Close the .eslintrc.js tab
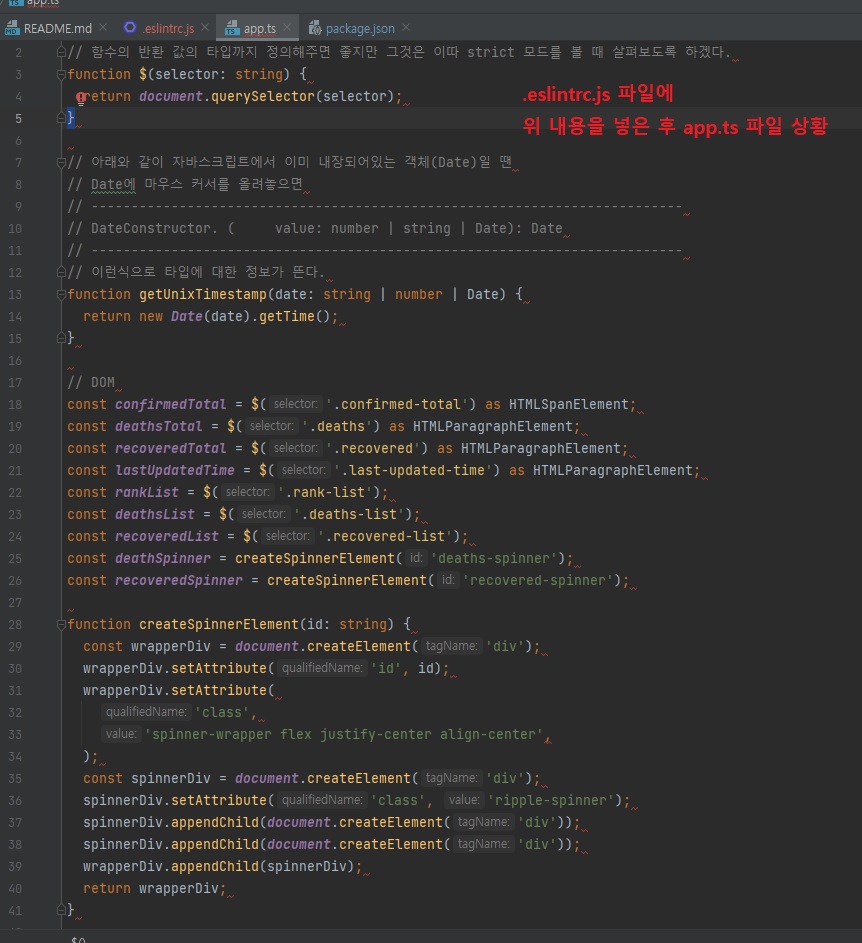862x943 pixels. 203,29
